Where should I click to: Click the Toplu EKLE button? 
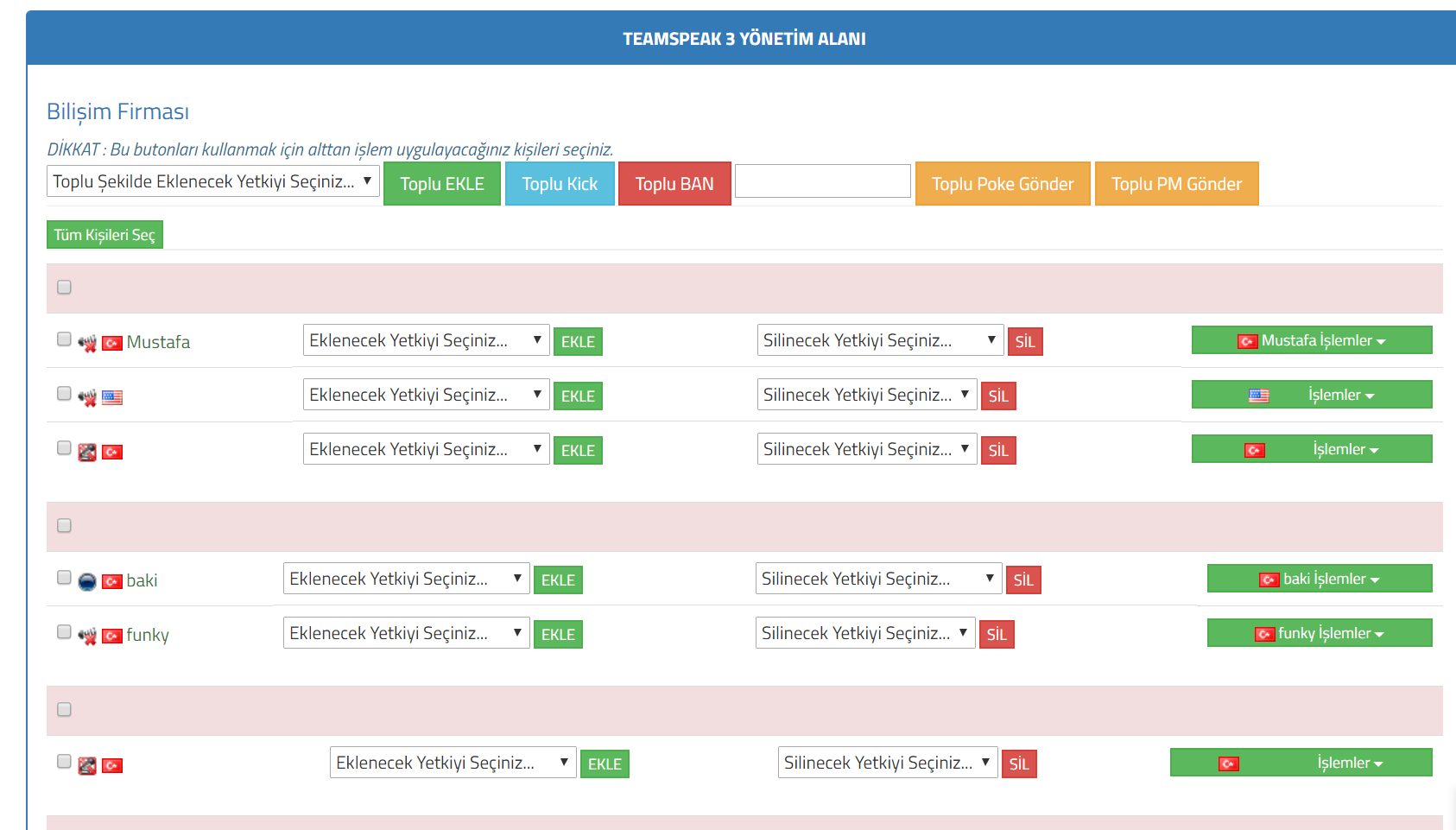coord(442,184)
